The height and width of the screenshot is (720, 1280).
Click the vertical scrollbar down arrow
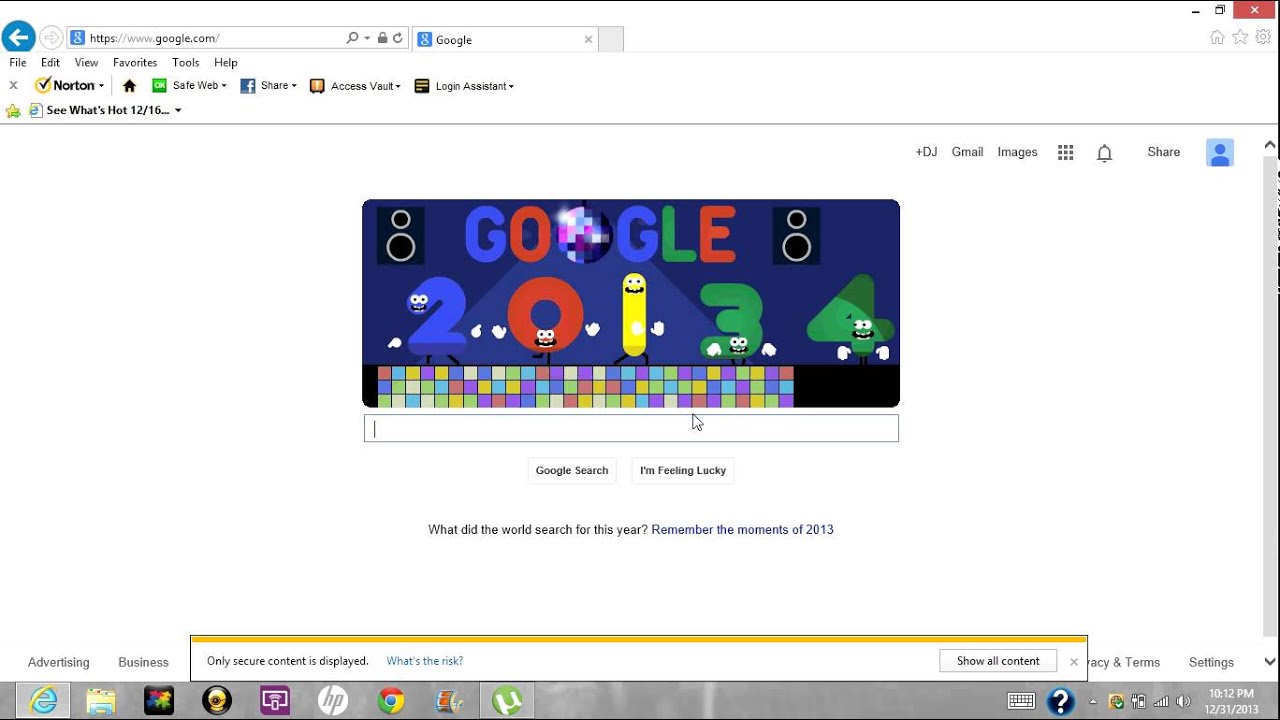[x=1270, y=662]
